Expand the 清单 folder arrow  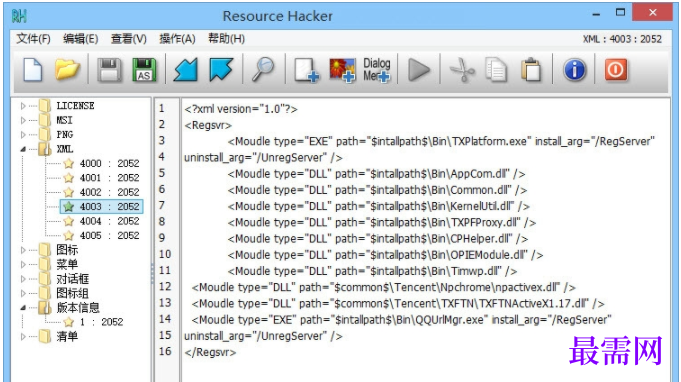pos(23,336)
